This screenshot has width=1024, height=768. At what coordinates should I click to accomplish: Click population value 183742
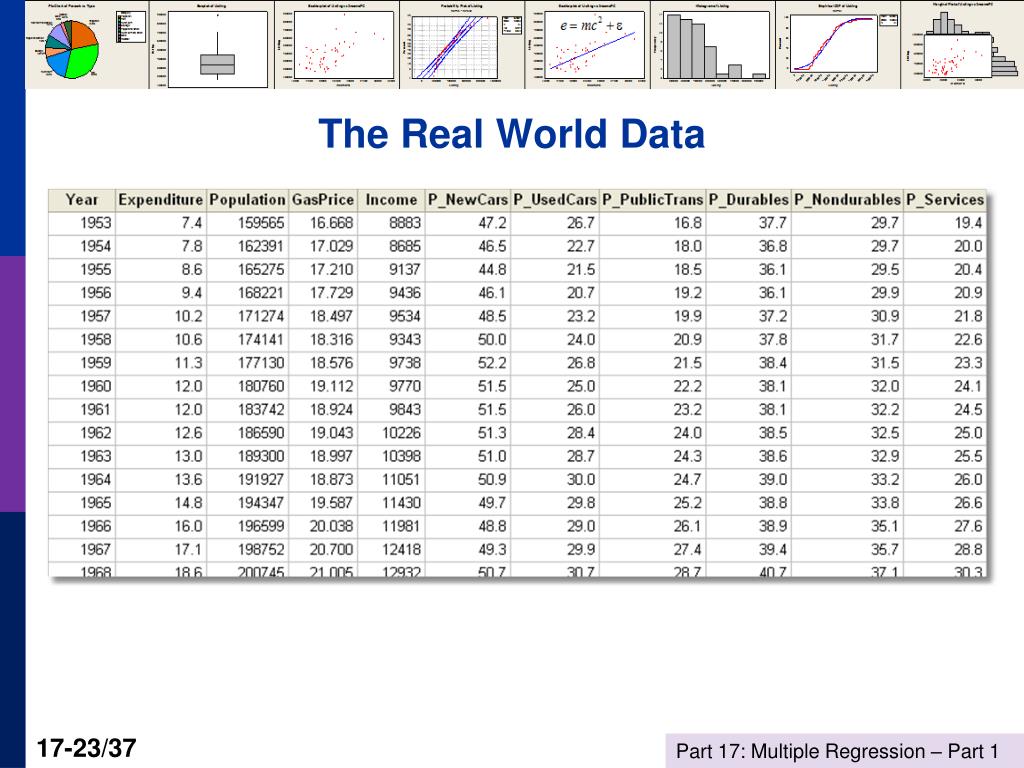pos(261,410)
